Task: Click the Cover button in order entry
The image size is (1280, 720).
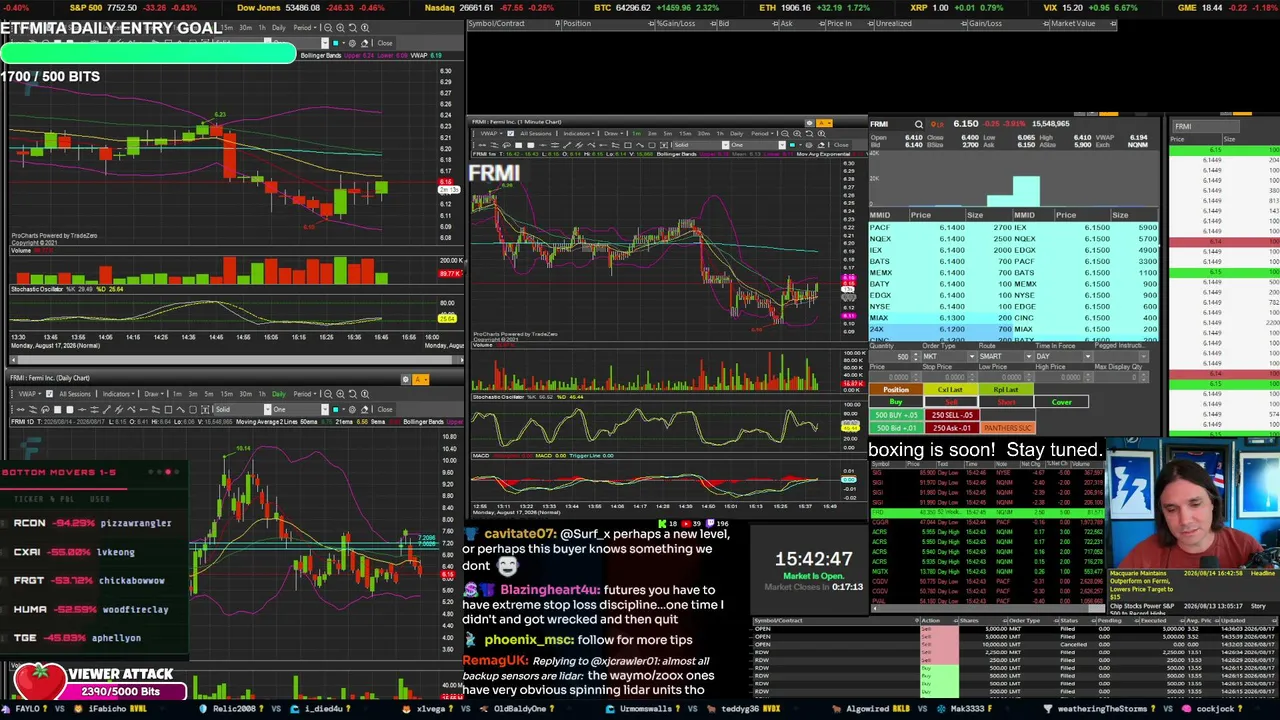Action: pyautogui.click(x=1061, y=402)
